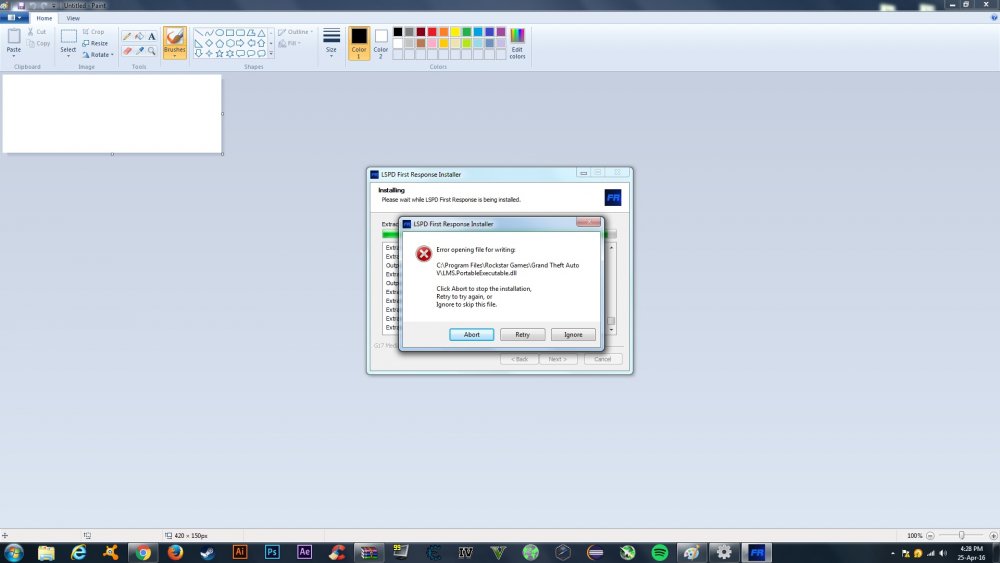Image resolution: width=1000 pixels, height=563 pixels.
Task: Select the Eraser tool
Action: coord(127,50)
